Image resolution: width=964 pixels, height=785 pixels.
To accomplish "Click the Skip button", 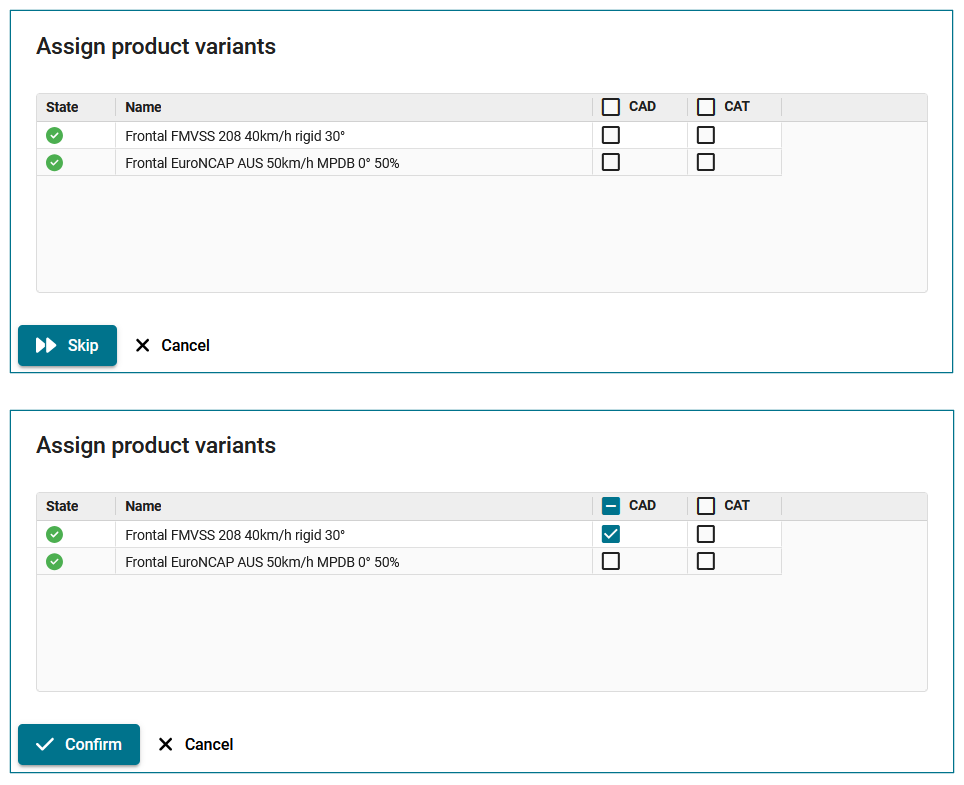I will pyautogui.click(x=67, y=345).
